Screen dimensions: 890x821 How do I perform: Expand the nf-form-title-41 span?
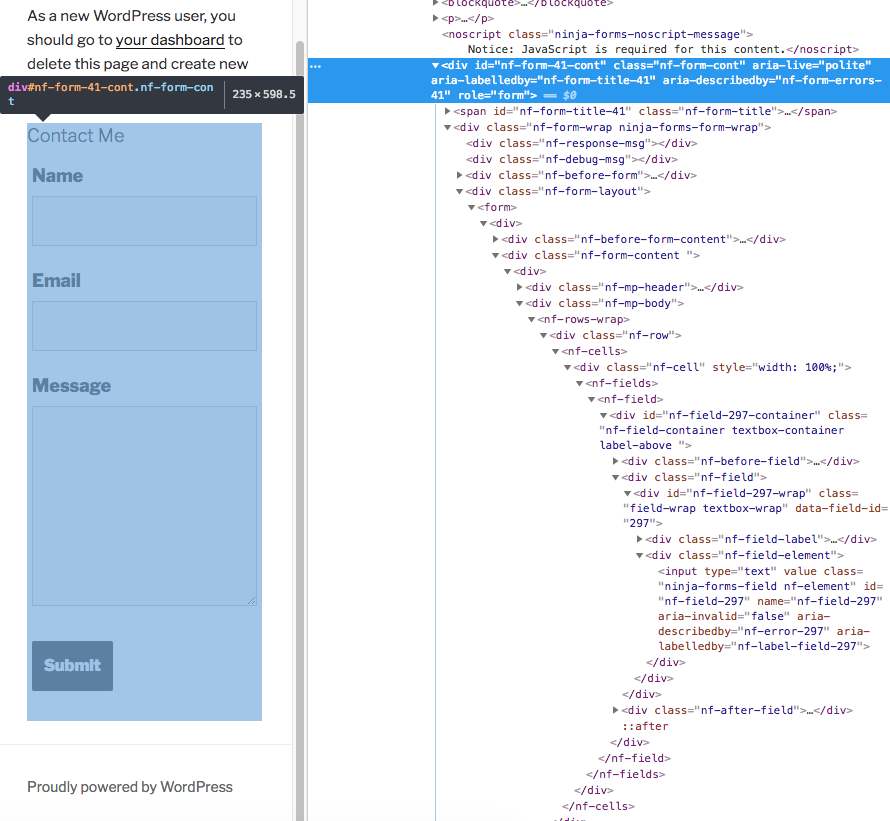click(446, 111)
